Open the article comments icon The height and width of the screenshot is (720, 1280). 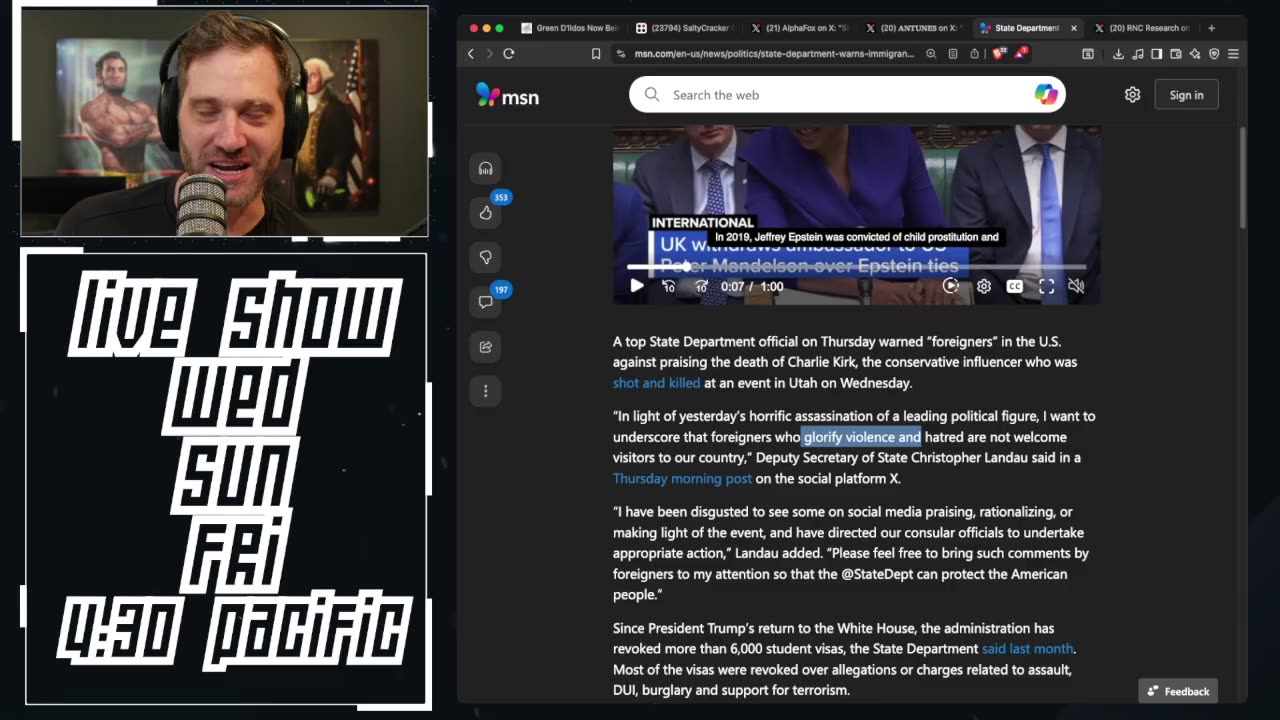485,301
